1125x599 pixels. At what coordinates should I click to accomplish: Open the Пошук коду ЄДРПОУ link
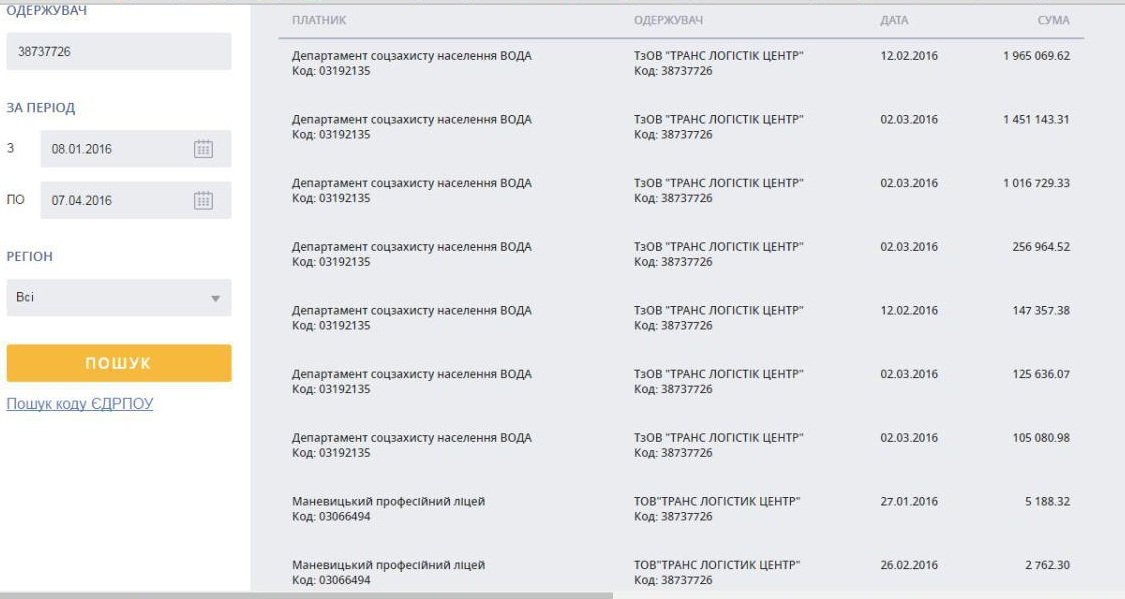pyautogui.click(x=80, y=404)
